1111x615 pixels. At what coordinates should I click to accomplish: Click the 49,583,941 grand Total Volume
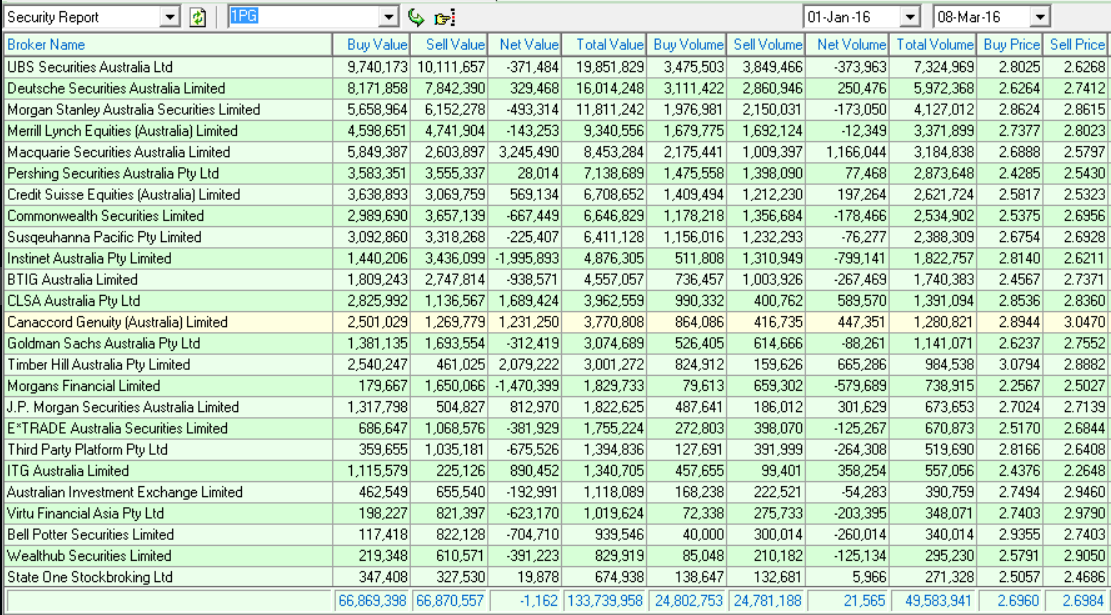coord(932,601)
